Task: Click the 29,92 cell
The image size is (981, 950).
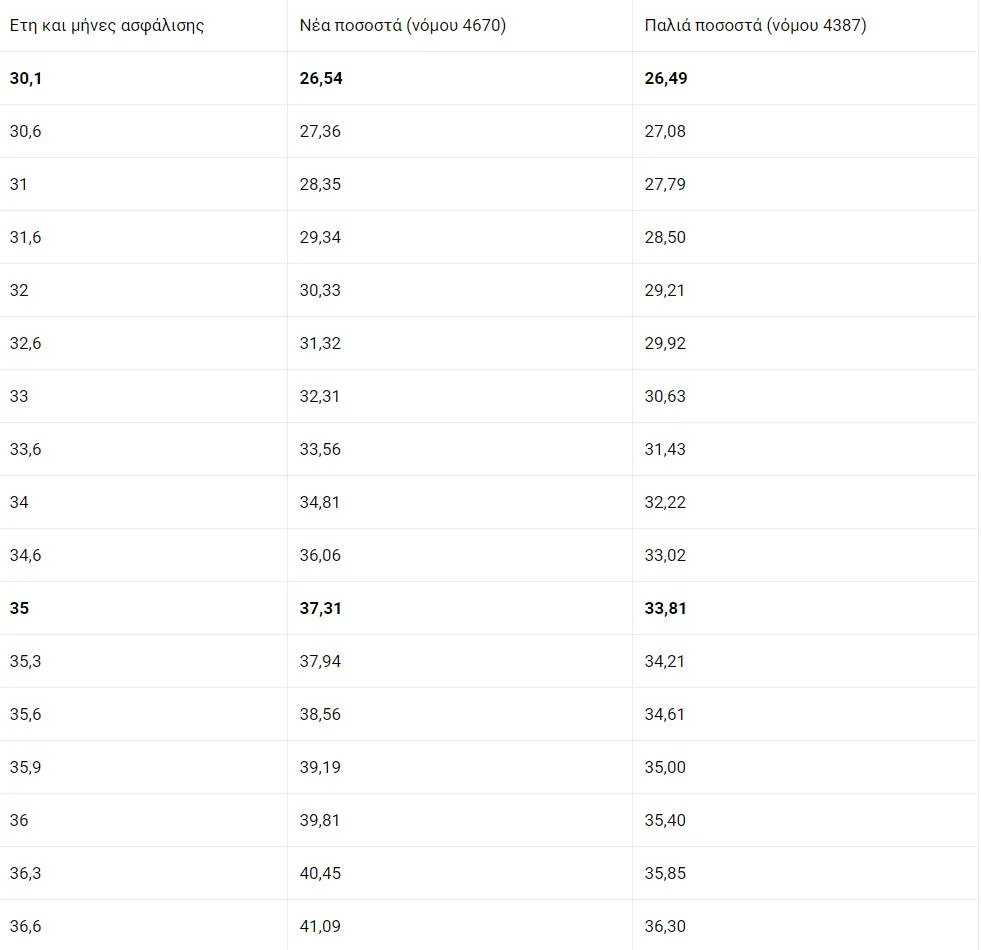Action: click(x=665, y=343)
